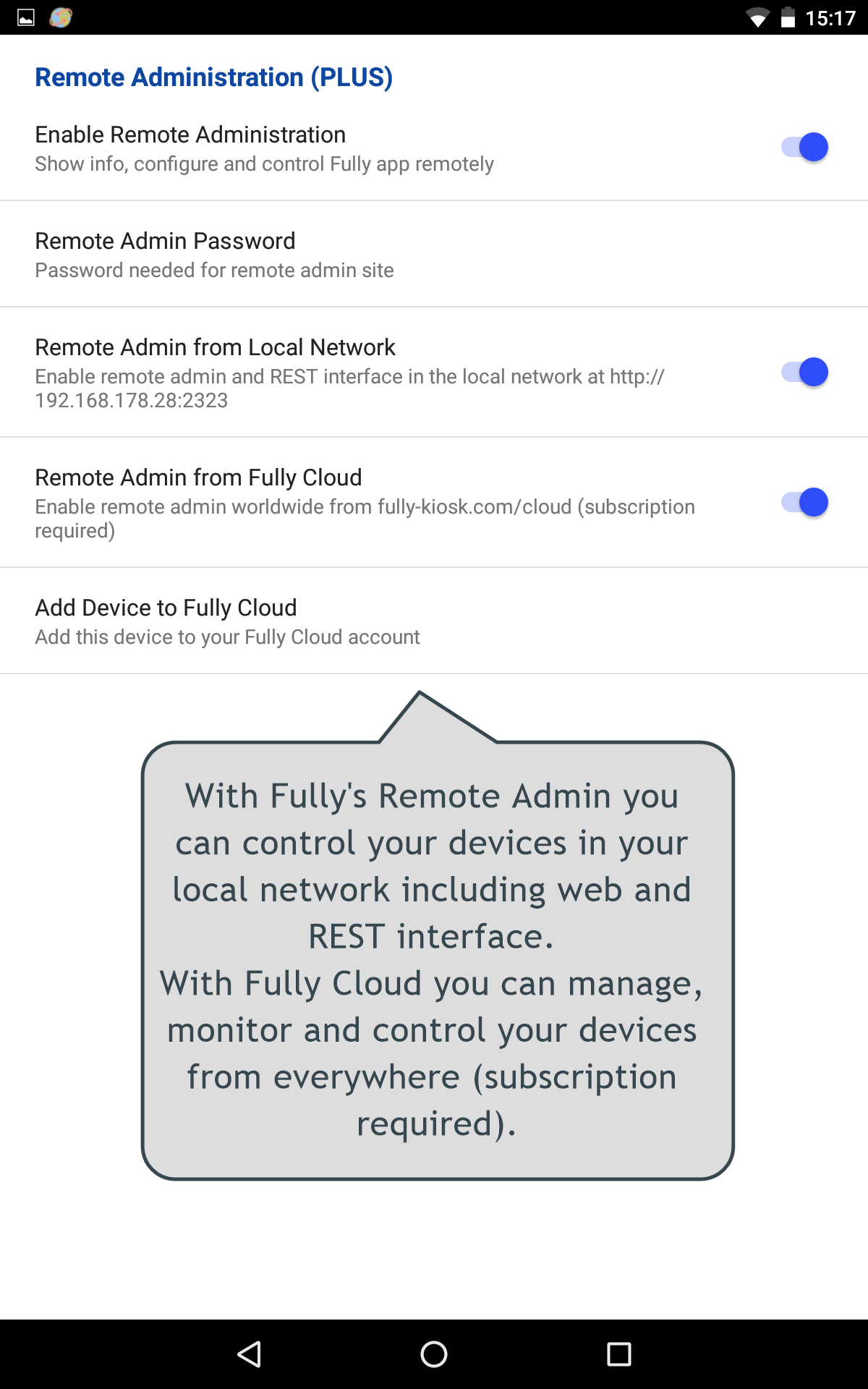Tap the battery status icon
This screenshot has height=1389, width=868.
click(788, 17)
